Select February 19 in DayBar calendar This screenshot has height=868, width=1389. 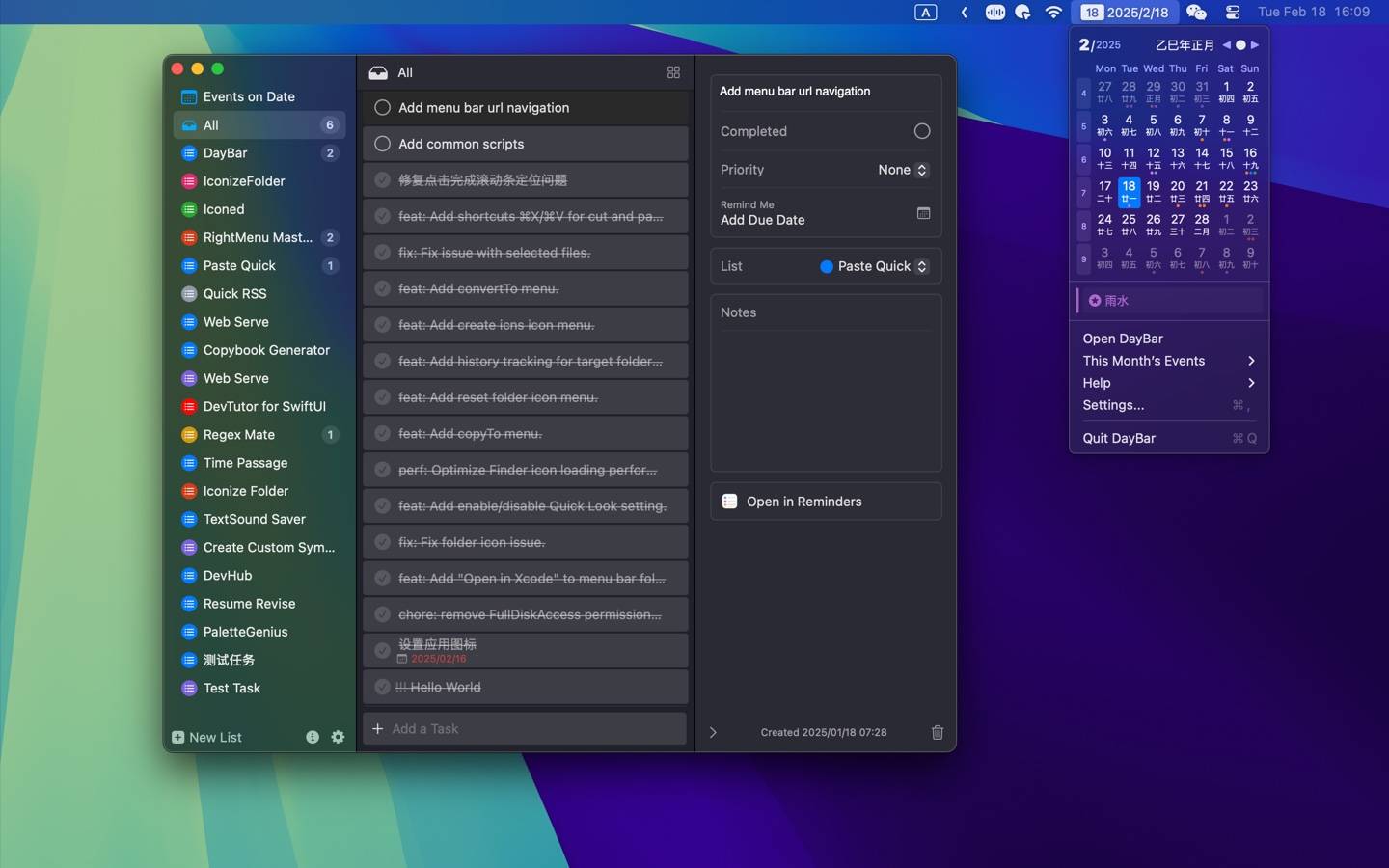[1153, 191]
